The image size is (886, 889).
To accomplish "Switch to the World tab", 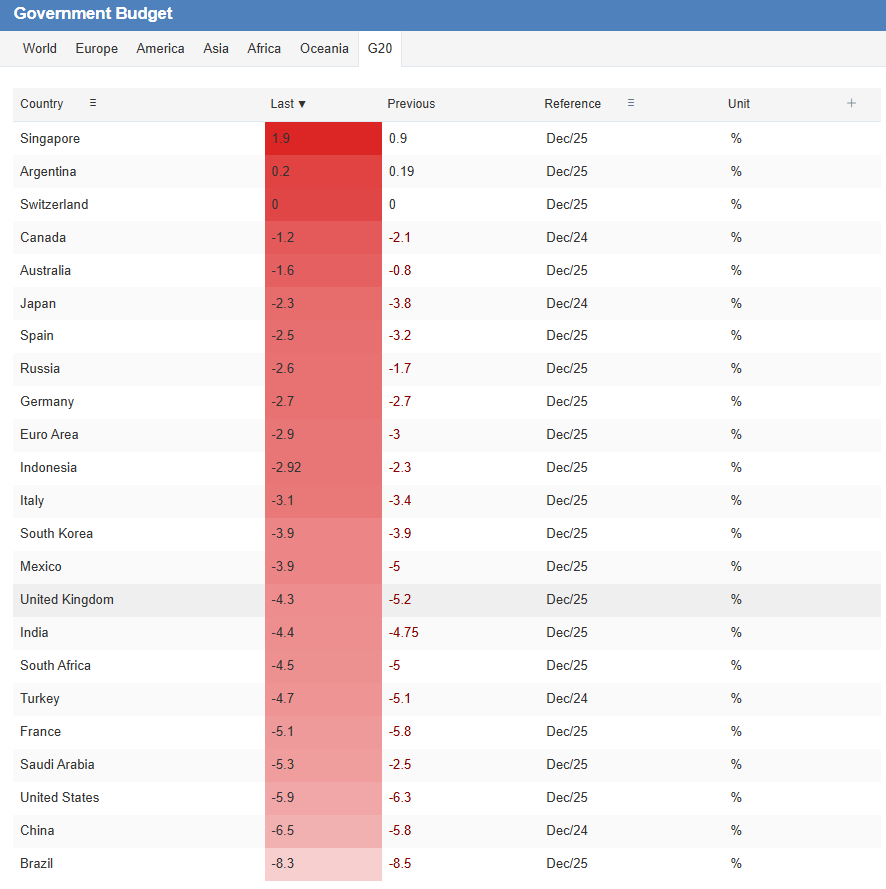I will click(x=40, y=49).
